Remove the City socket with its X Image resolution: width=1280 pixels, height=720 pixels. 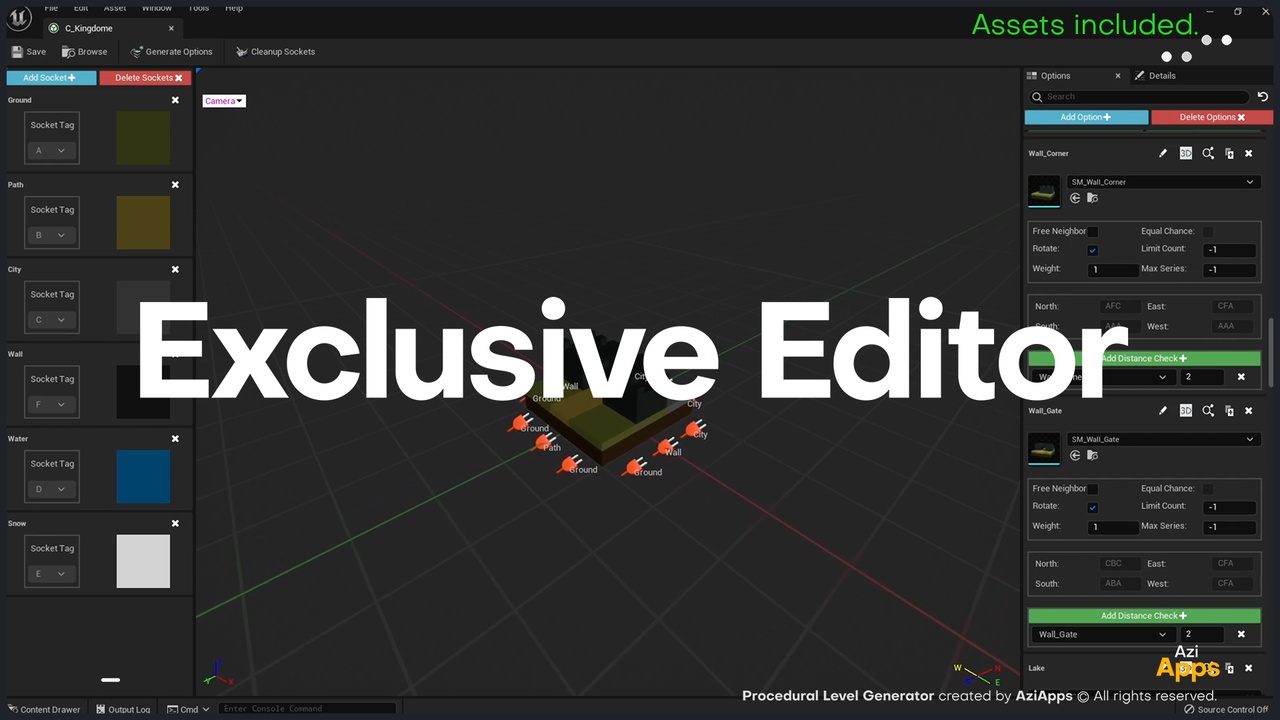point(175,269)
